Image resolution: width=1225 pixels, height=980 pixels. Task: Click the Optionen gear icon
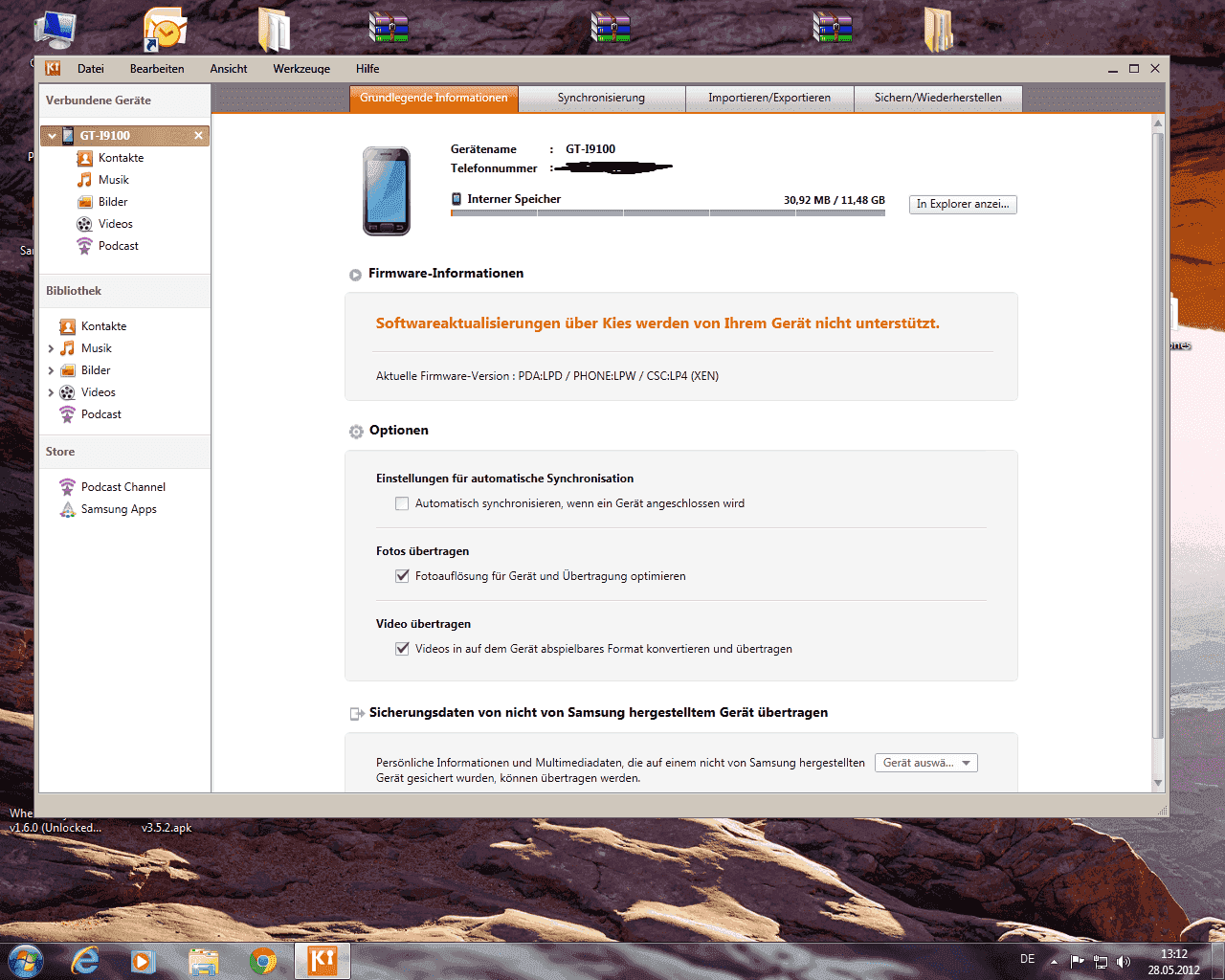(356, 432)
